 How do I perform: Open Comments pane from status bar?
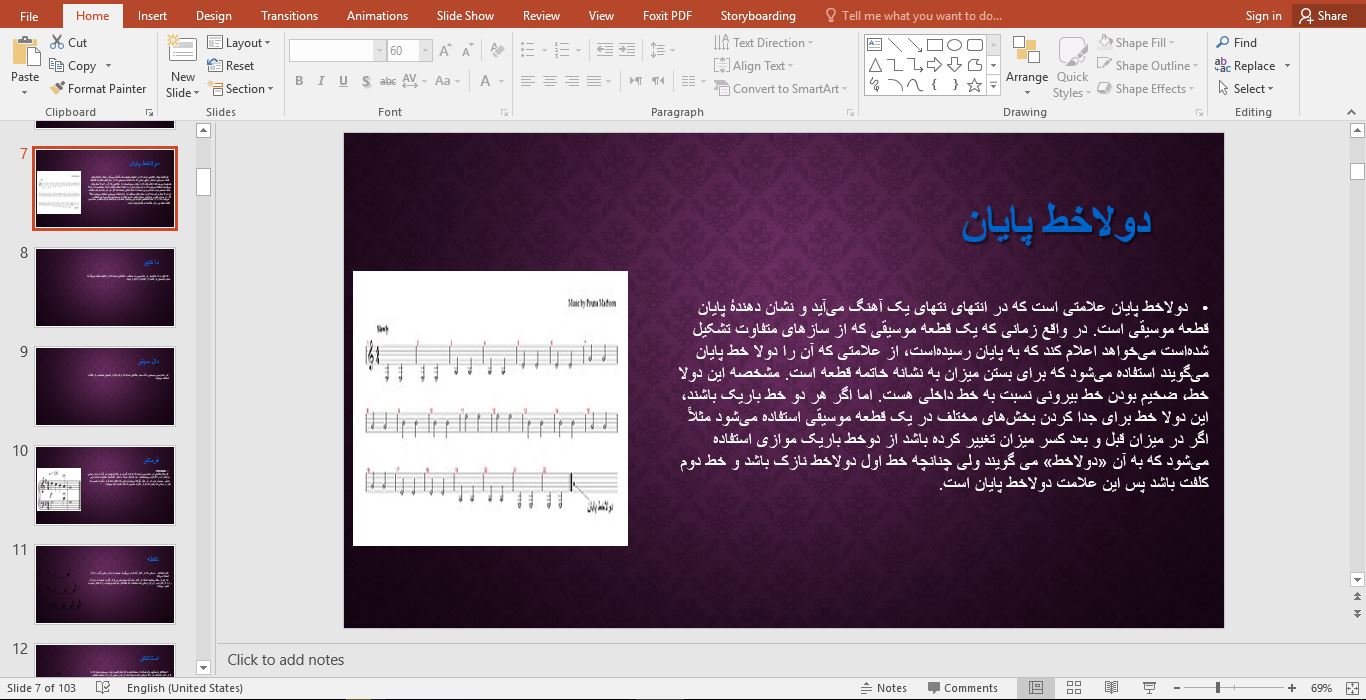point(962,688)
